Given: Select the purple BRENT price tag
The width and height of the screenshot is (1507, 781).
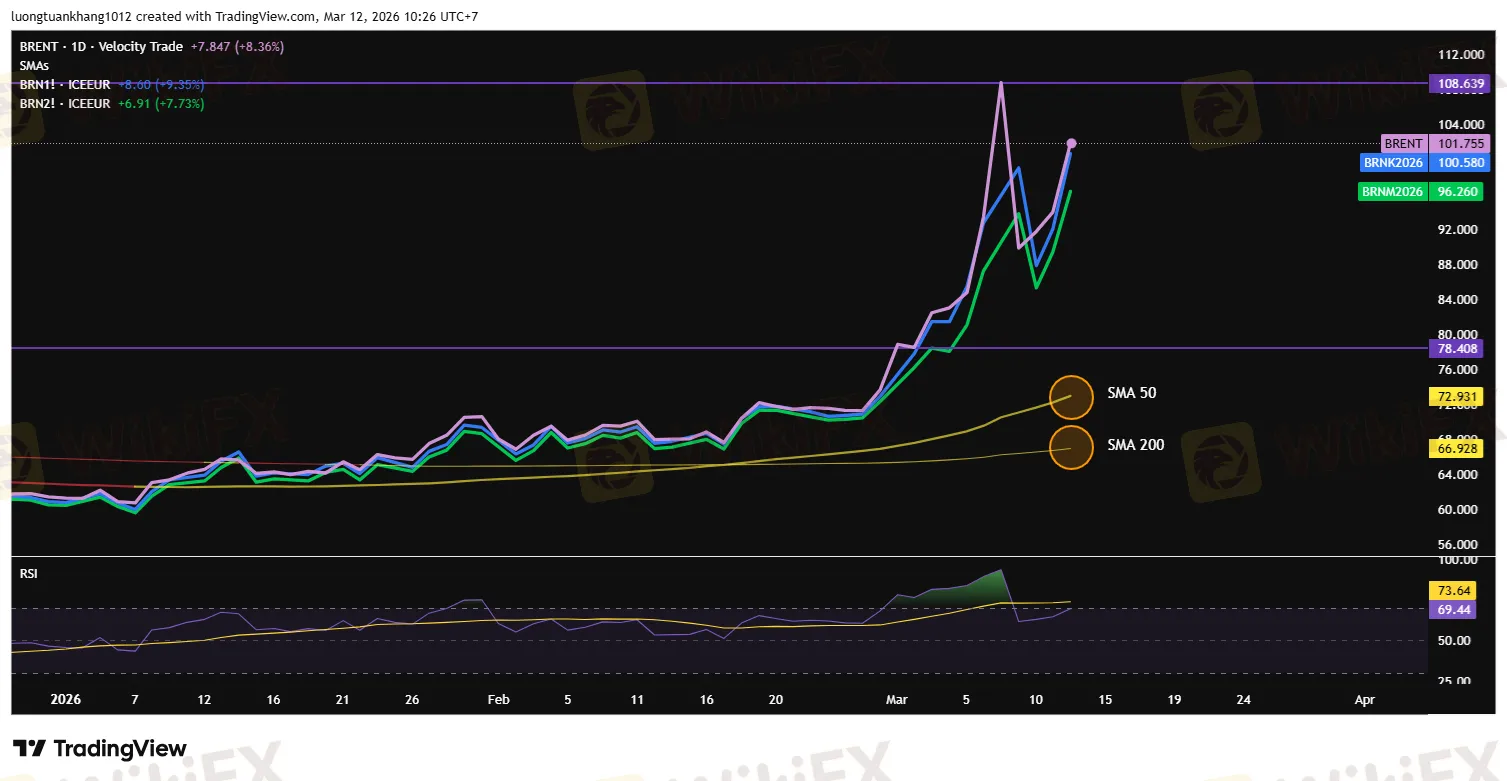Looking at the screenshot, I should coord(1403,144).
